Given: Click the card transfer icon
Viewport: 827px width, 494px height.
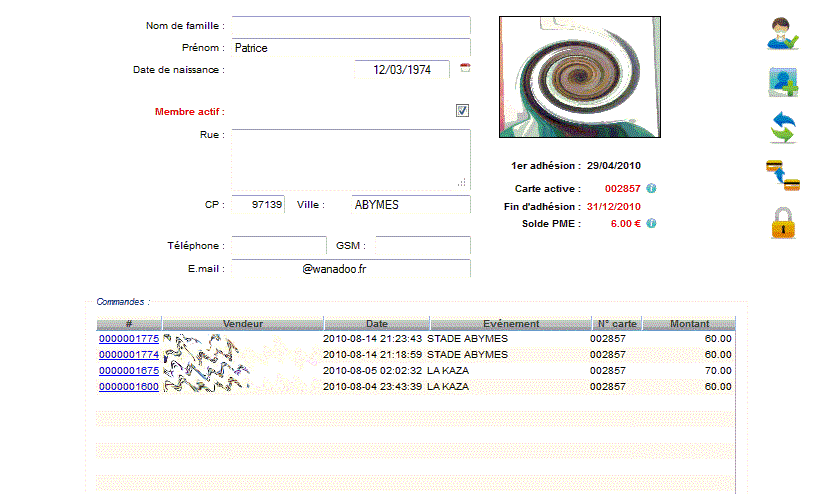Looking at the screenshot, I should 783,175.
